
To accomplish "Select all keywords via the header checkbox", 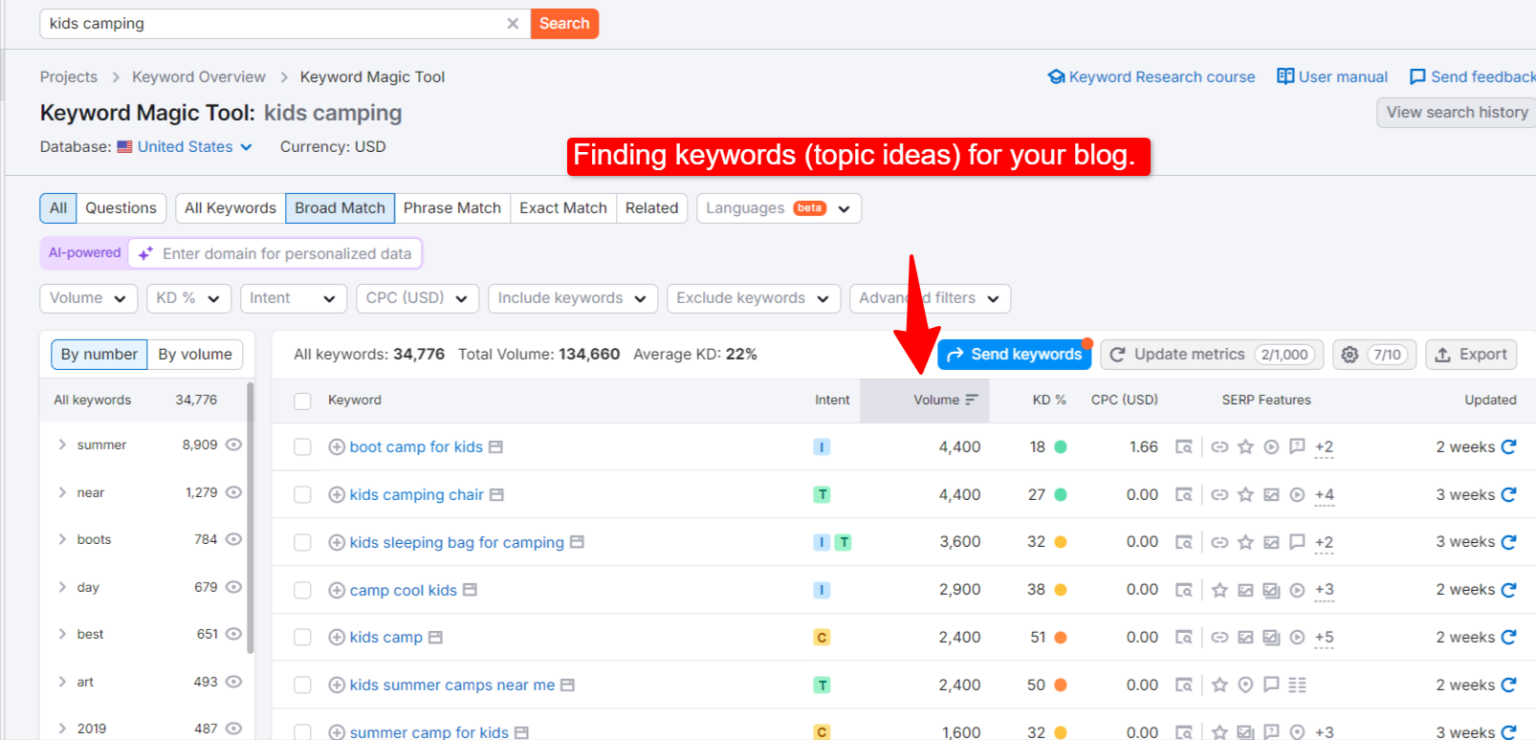I will pyautogui.click(x=302, y=400).
